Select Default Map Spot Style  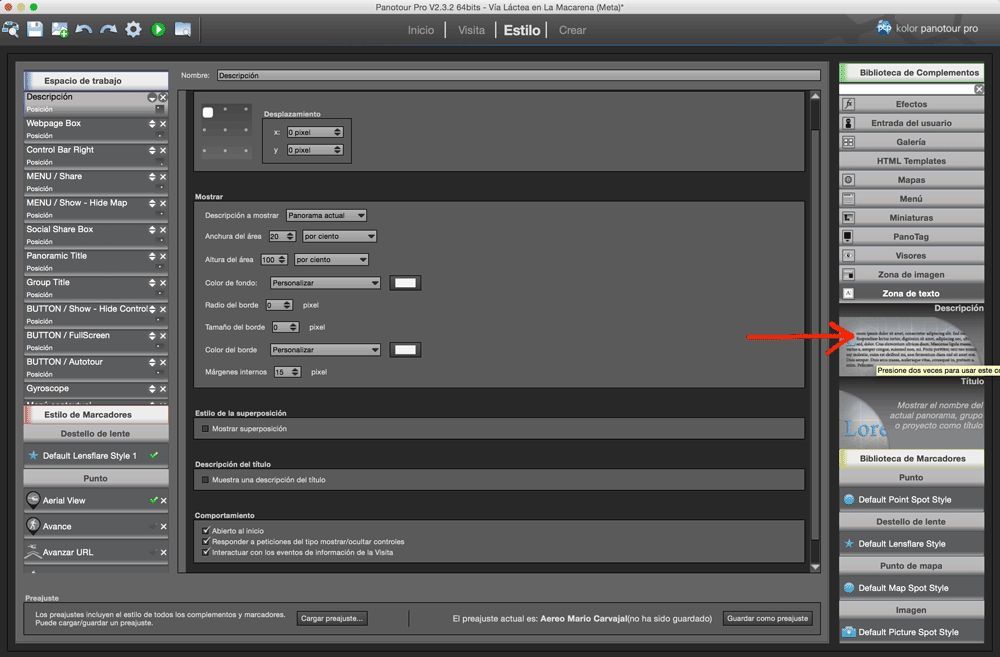(911, 588)
